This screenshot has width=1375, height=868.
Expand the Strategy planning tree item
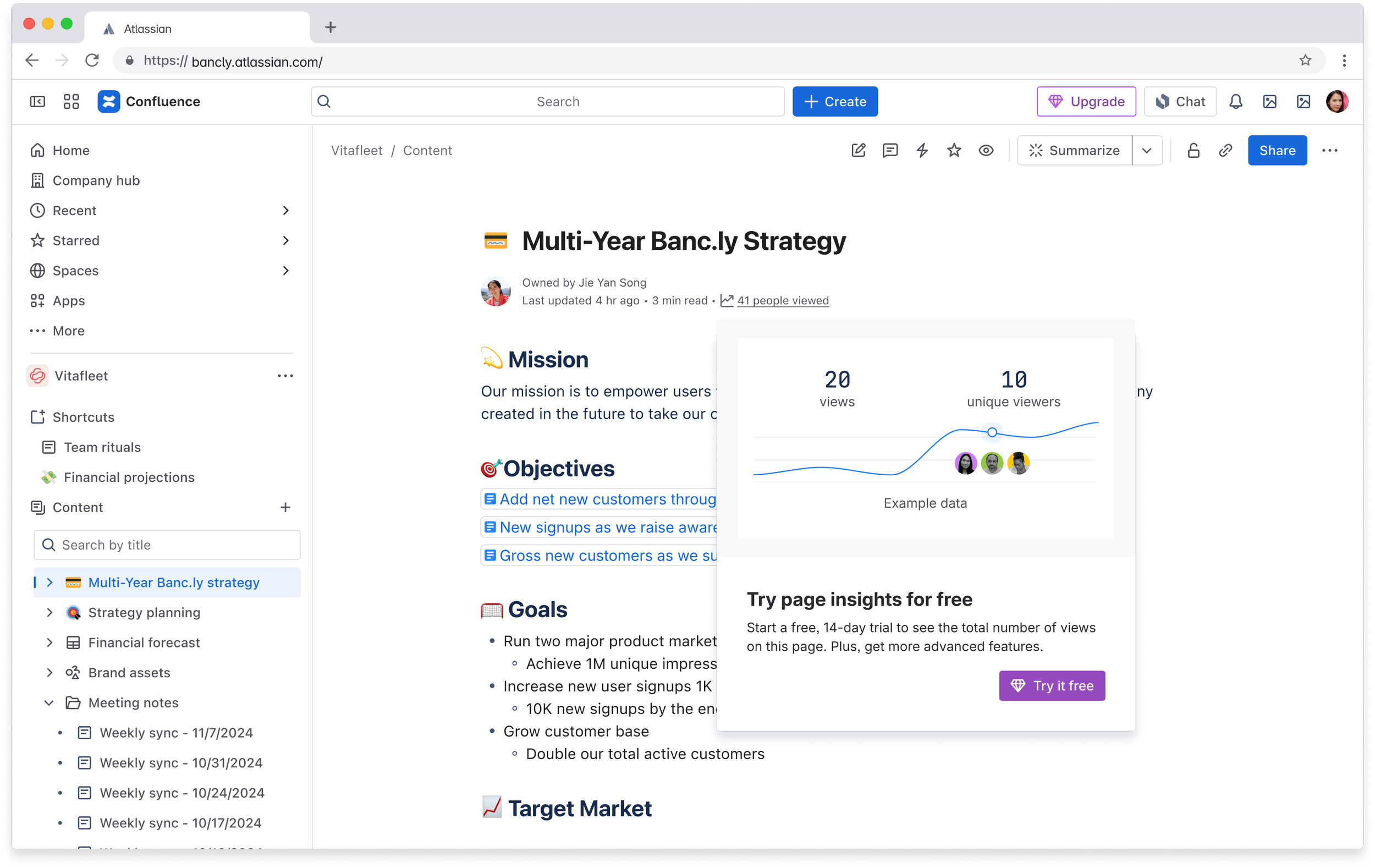[49, 612]
